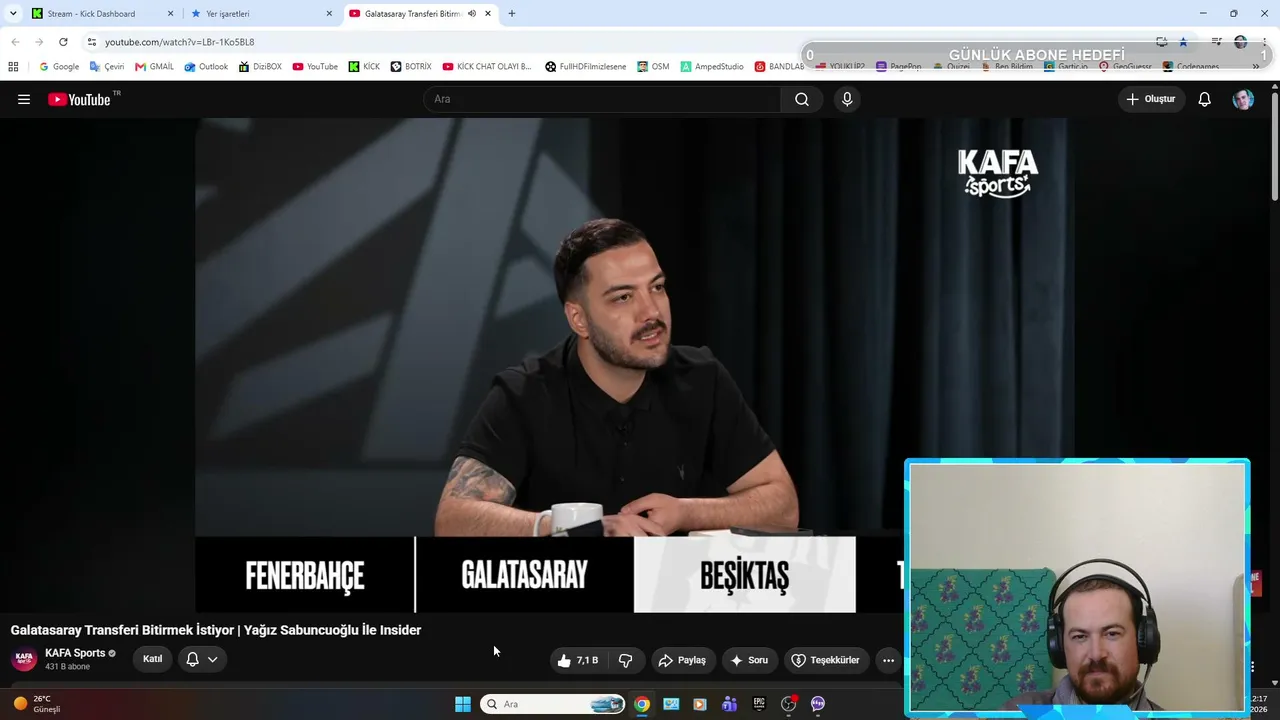Screen dimensions: 1280x720
Task: Open new Chrome tab with plus
Action: point(512,14)
